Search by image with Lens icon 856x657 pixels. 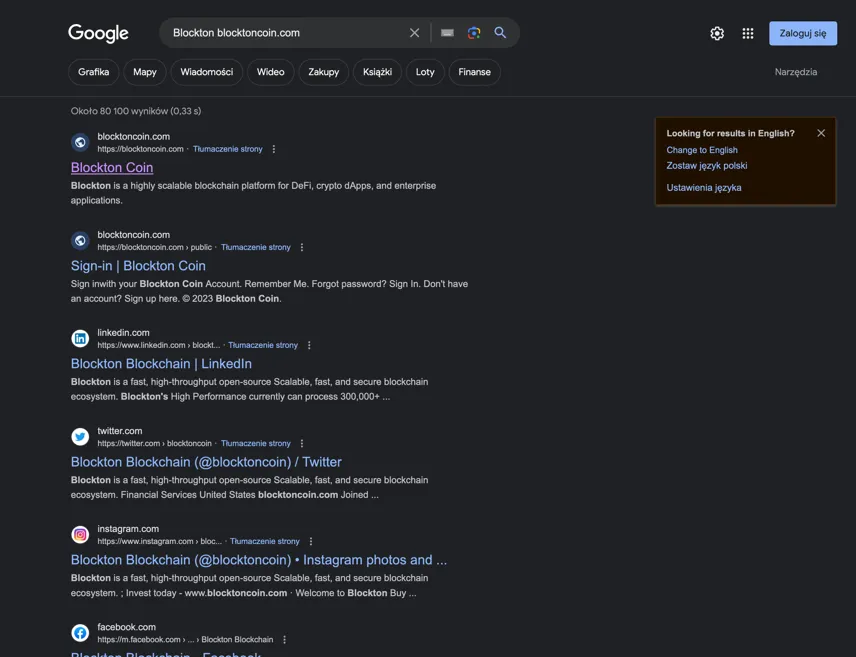pos(474,33)
